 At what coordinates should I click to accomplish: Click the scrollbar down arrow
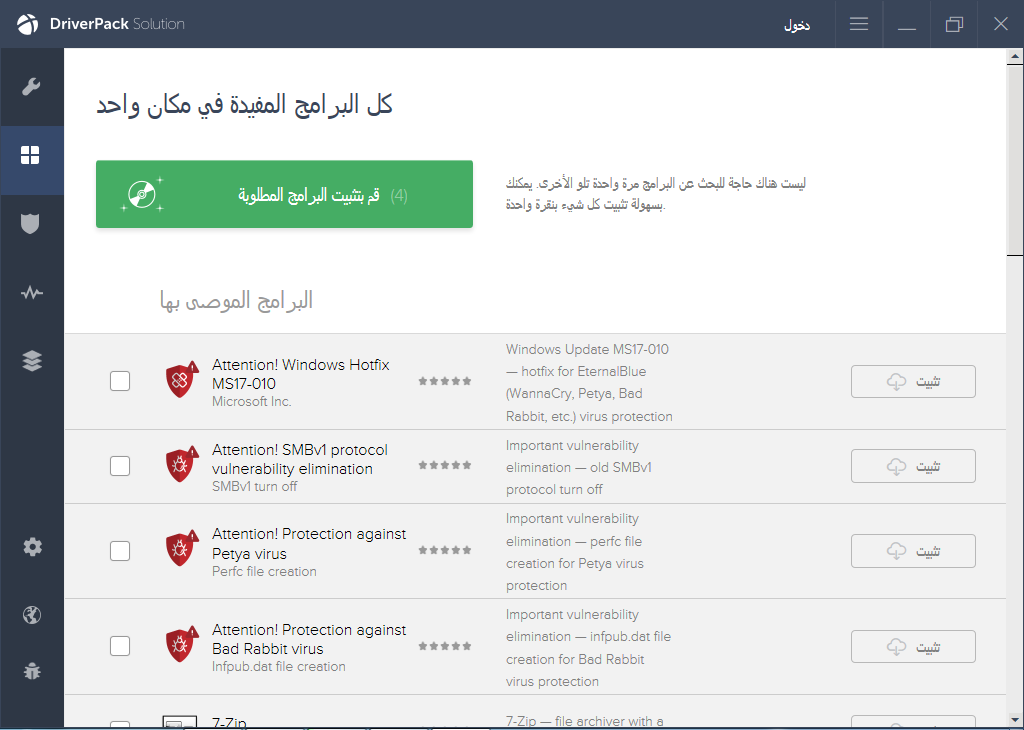click(1014, 718)
